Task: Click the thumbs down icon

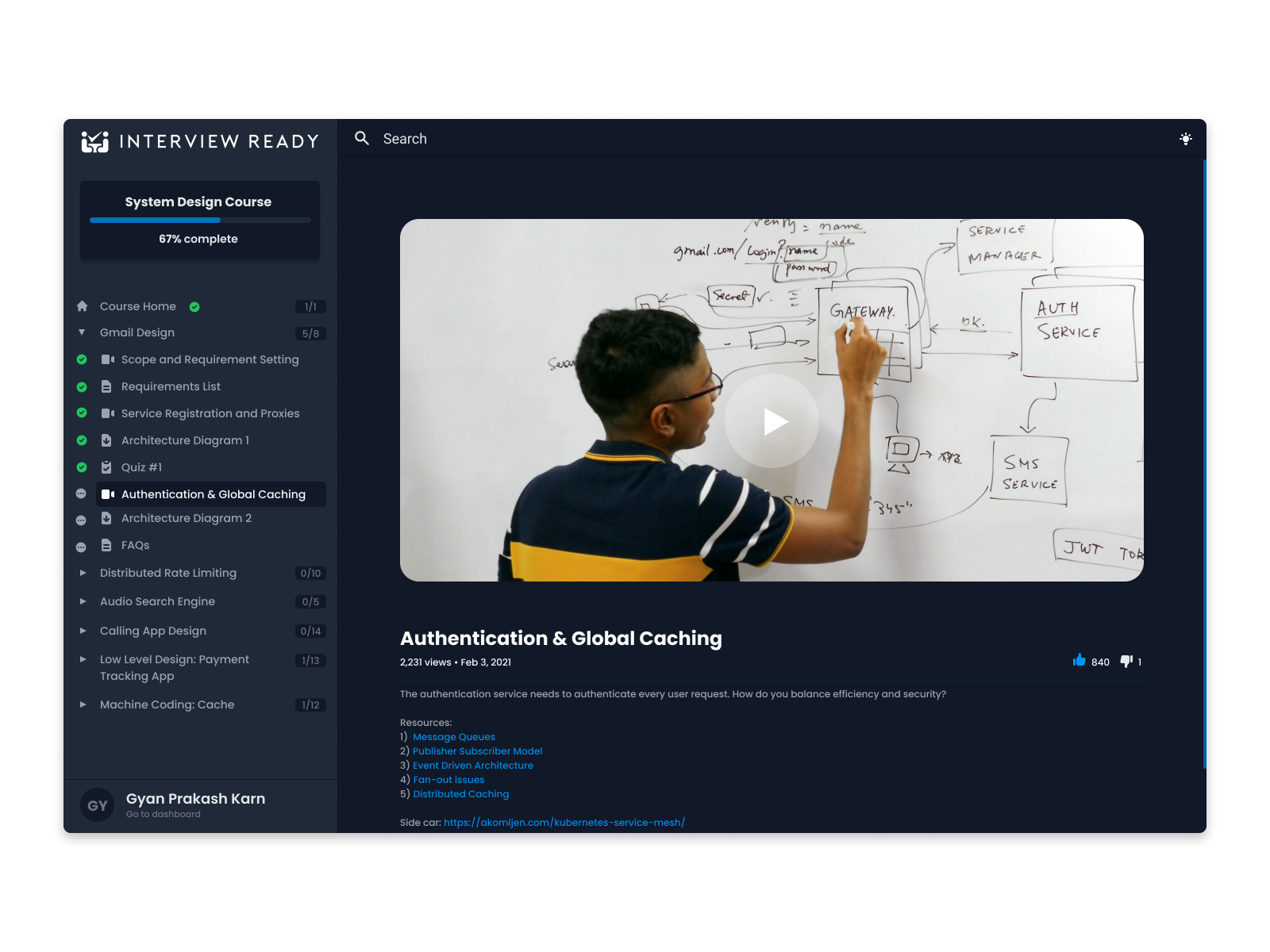Action: [1126, 660]
